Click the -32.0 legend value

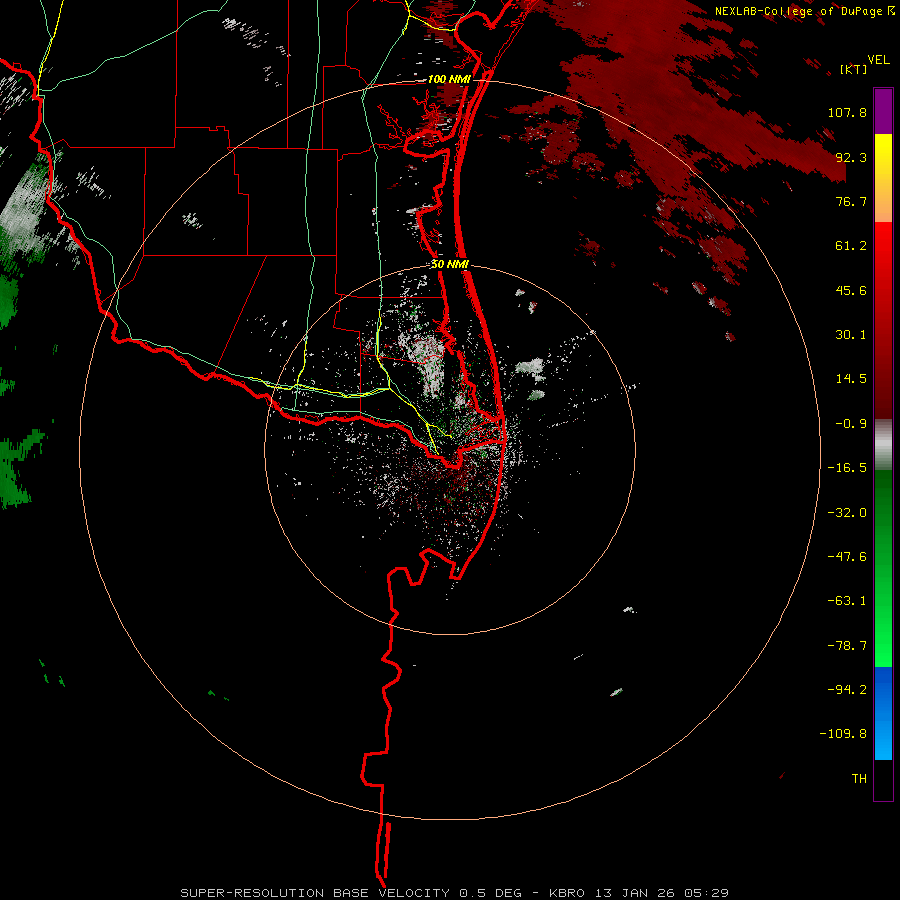click(847, 513)
